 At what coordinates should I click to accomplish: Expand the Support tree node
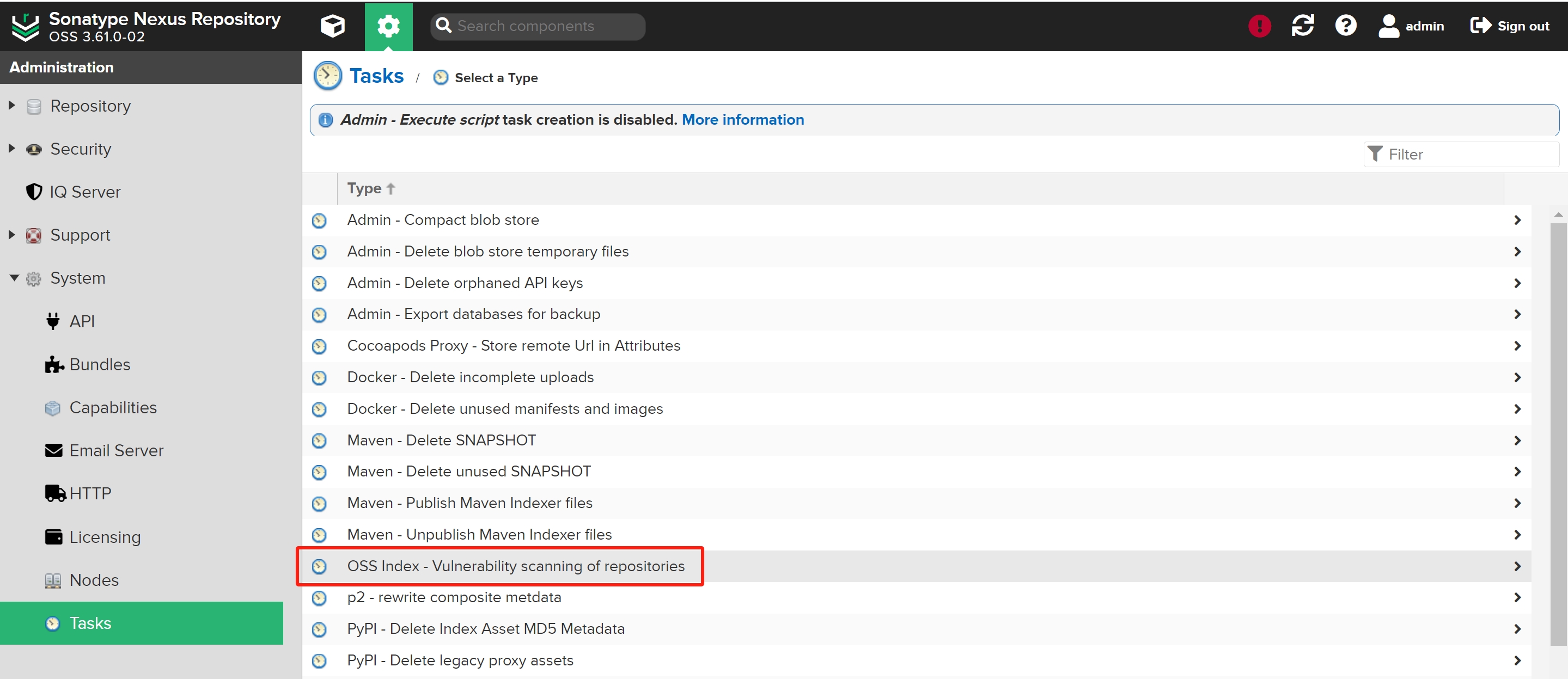coord(11,235)
